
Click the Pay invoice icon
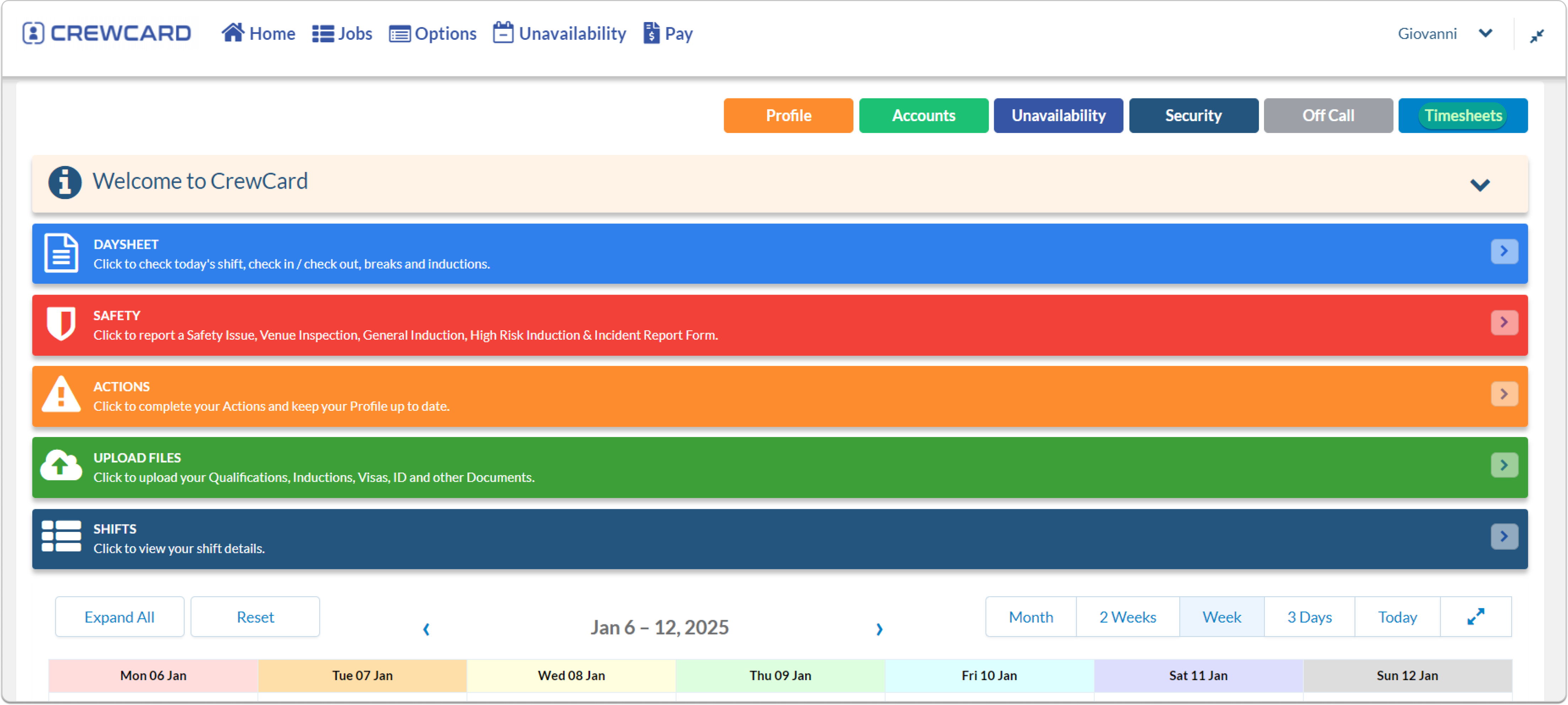point(651,33)
